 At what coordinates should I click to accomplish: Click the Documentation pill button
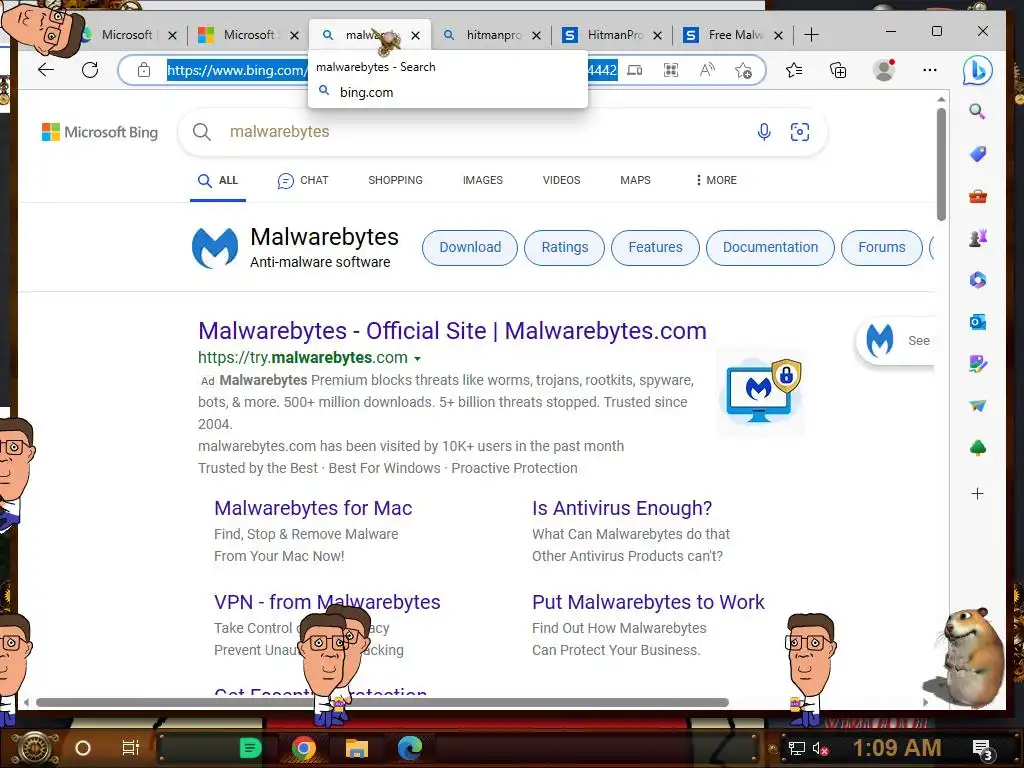[x=770, y=248]
